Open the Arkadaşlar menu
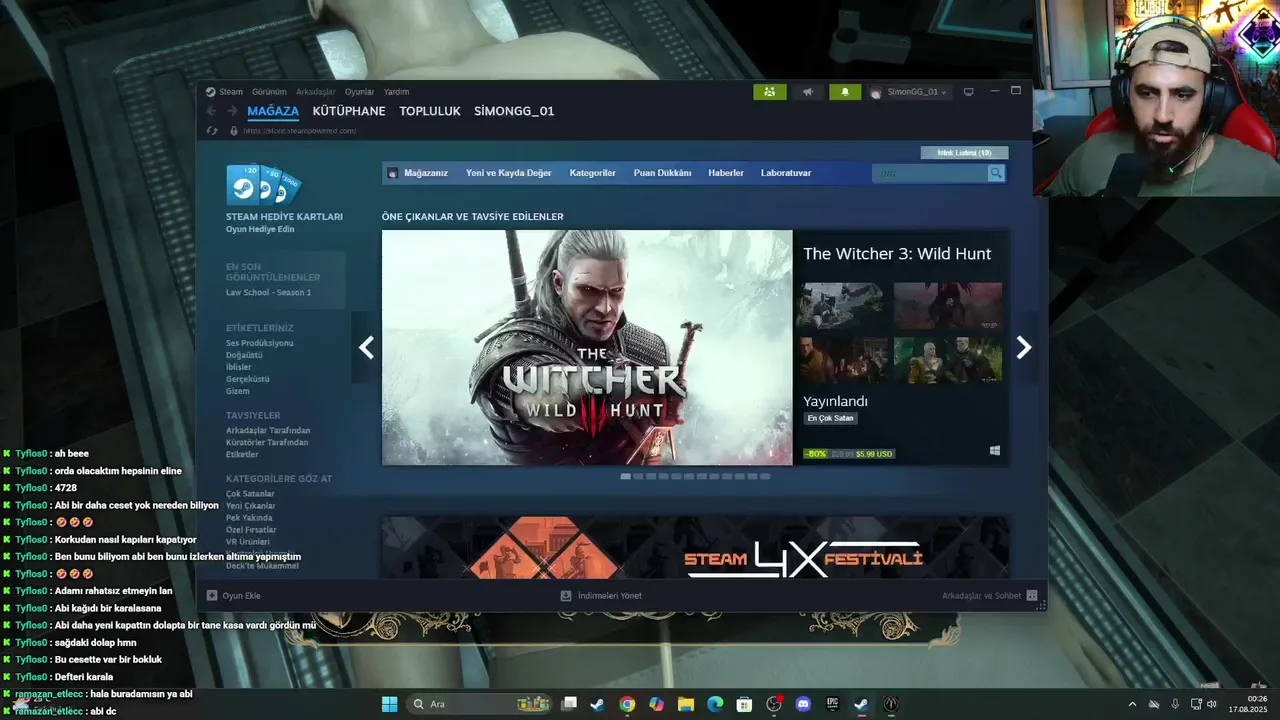This screenshot has width=1280, height=720. (x=316, y=92)
